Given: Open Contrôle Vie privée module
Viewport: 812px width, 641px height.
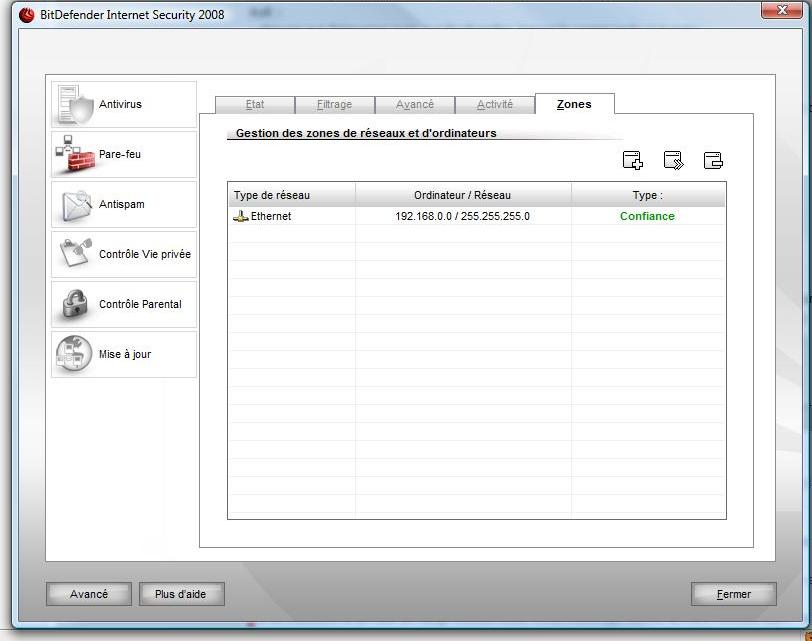Looking at the screenshot, I should pos(124,254).
